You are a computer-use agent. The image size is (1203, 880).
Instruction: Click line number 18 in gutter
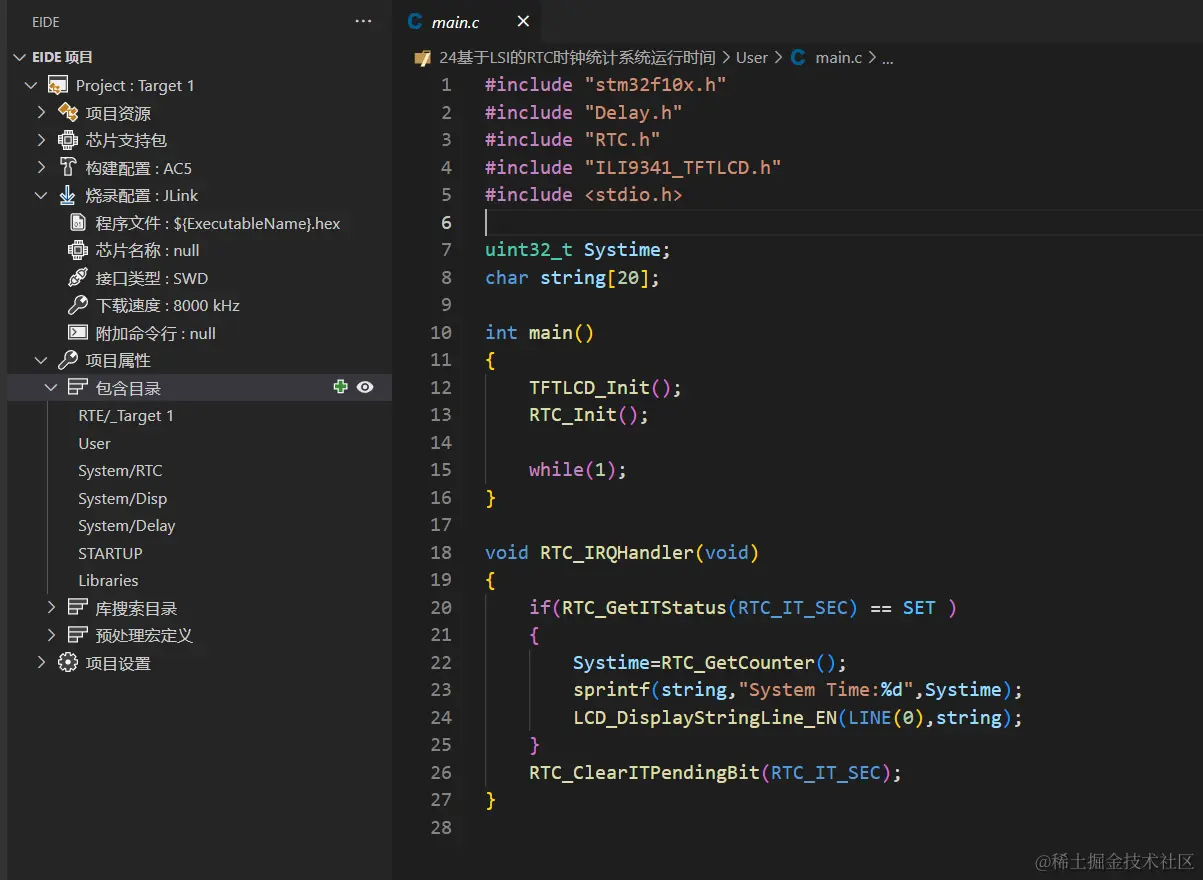click(x=441, y=553)
